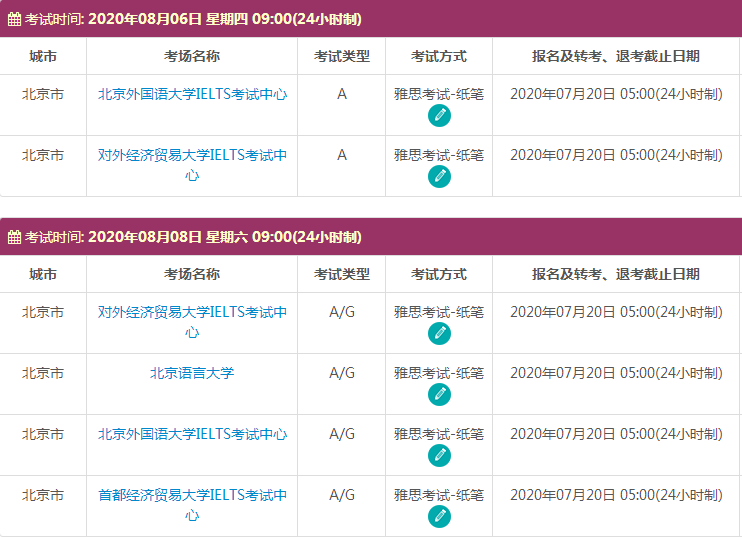Click pencil icon in 08月06日 北京外国语大学 row
This screenshot has height=537, width=742.
click(439, 116)
